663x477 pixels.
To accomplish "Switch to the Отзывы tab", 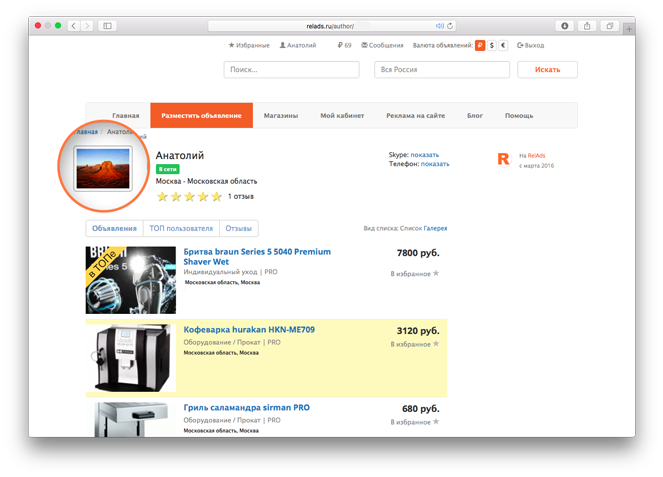I will pyautogui.click(x=238, y=228).
